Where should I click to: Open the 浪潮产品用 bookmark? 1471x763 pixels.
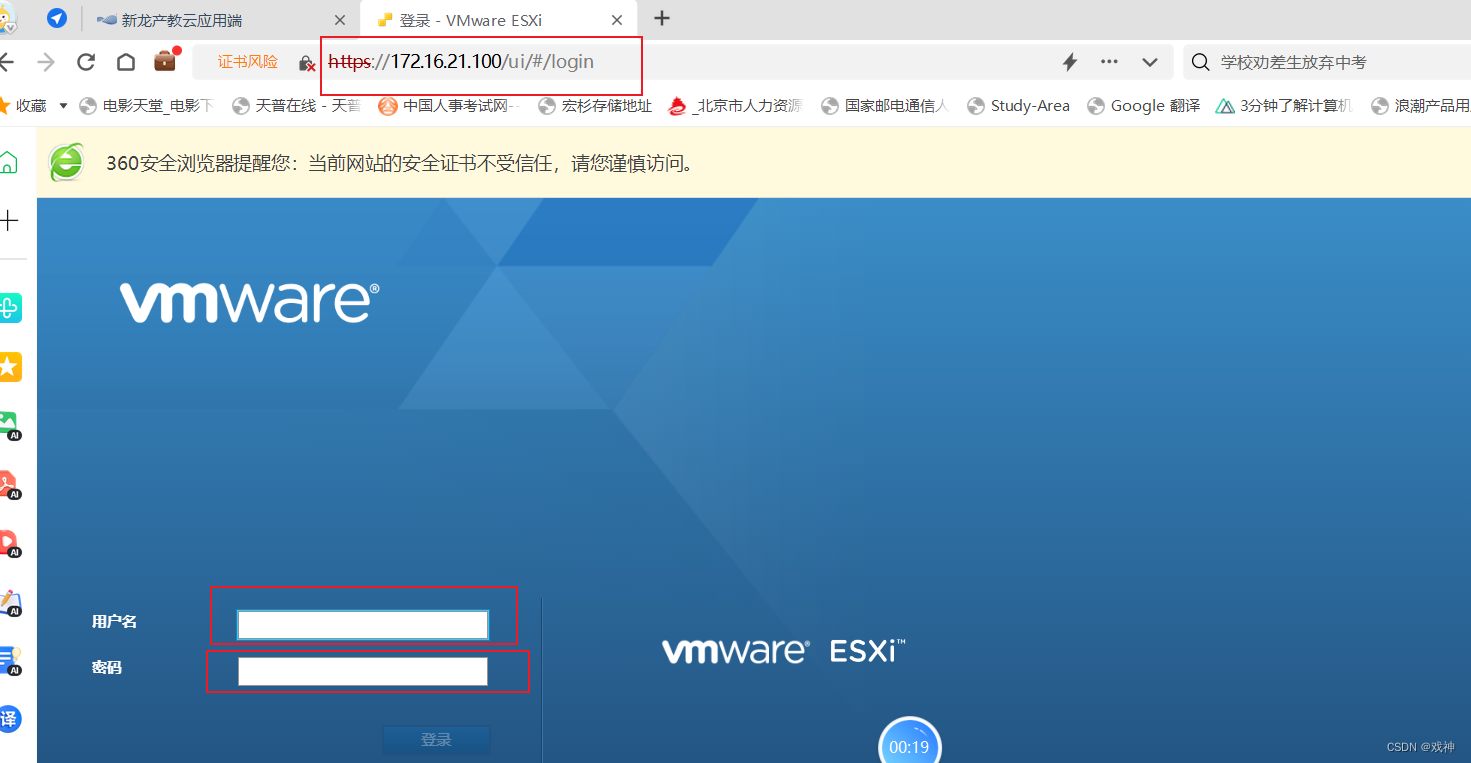pos(1420,106)
